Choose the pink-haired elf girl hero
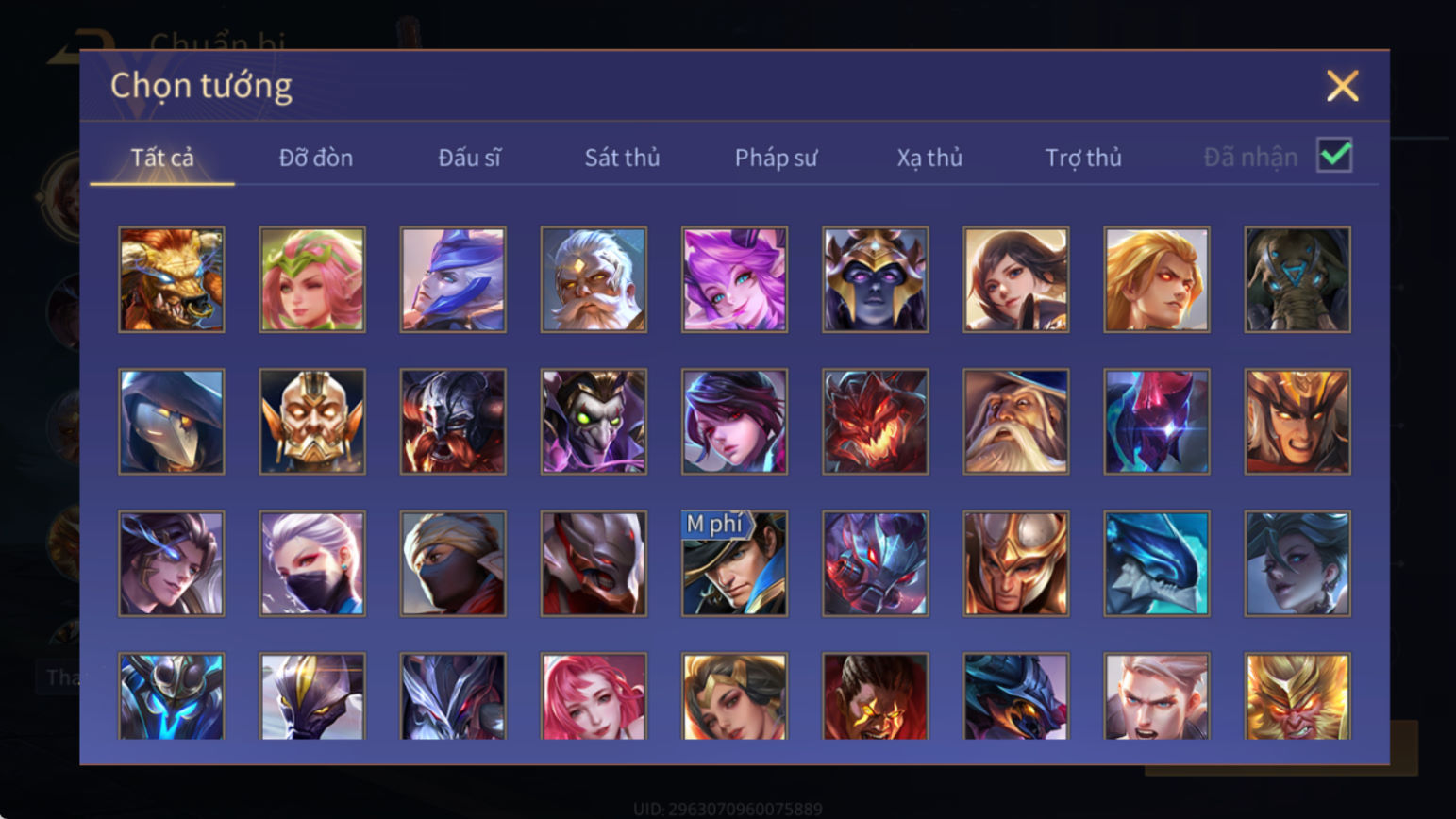Screen dimensions: 1456x819 click(312, 279)
